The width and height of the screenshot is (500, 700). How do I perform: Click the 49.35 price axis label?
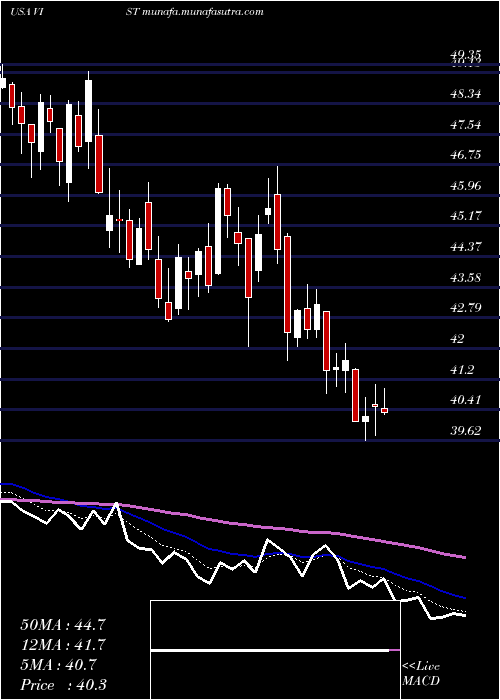(x=467, y=55)
